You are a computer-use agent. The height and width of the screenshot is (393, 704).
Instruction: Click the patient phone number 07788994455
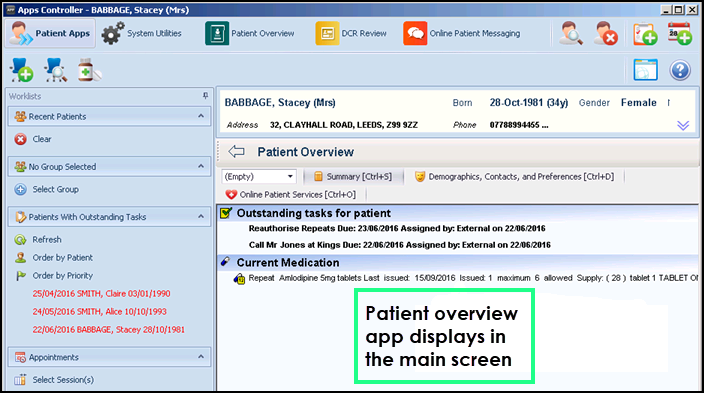pyautogui.click(x=519, y=125)
